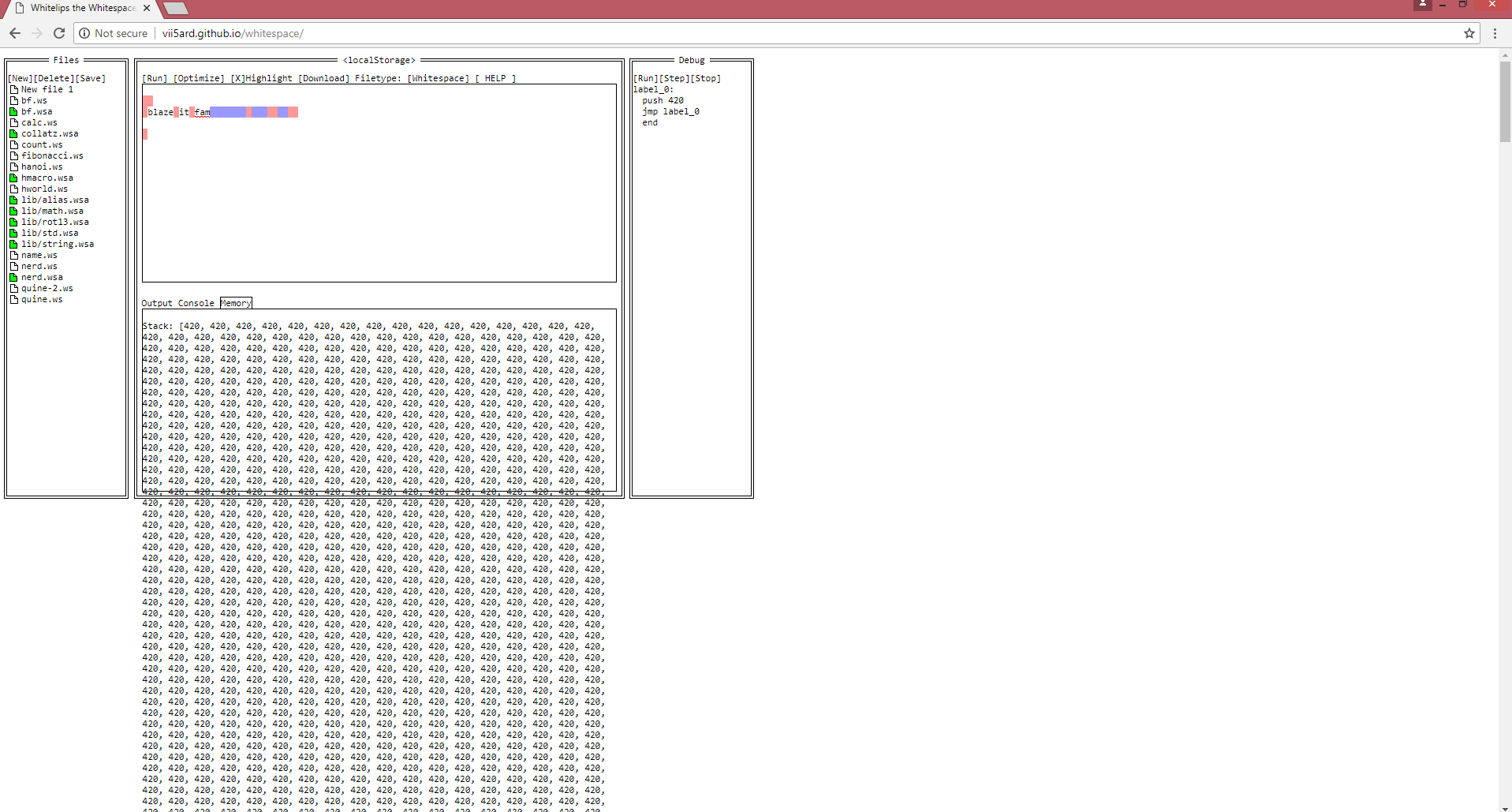
Task: Click the green icon beside nerd.wsa
Action: (x=13, y=277)
